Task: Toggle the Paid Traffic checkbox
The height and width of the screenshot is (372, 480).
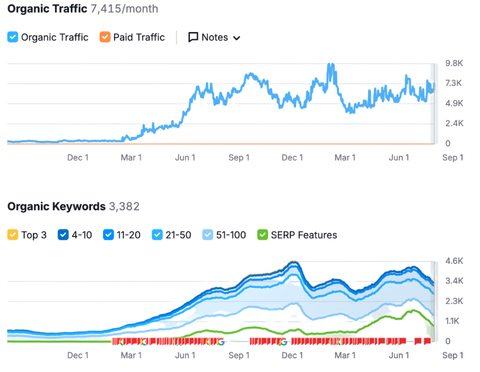Action: pyautogui.click(x=105, y=37)
